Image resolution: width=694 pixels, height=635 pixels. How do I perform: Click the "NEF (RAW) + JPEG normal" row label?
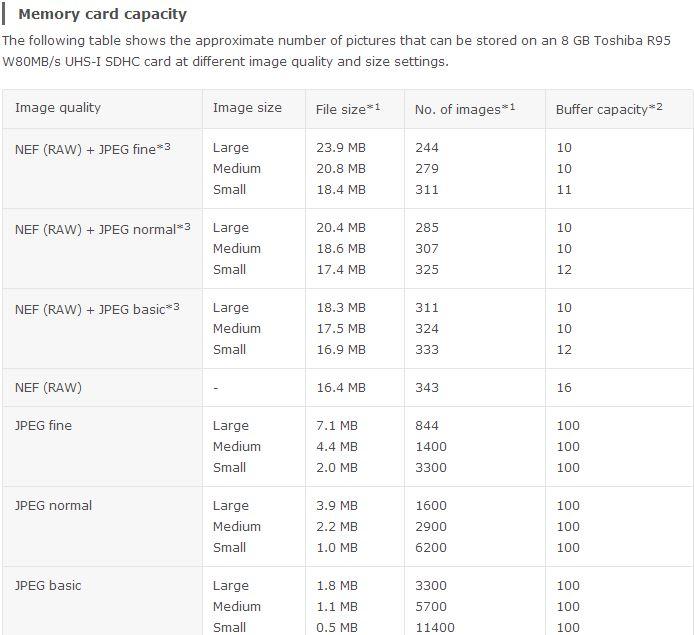click(95, 229)
